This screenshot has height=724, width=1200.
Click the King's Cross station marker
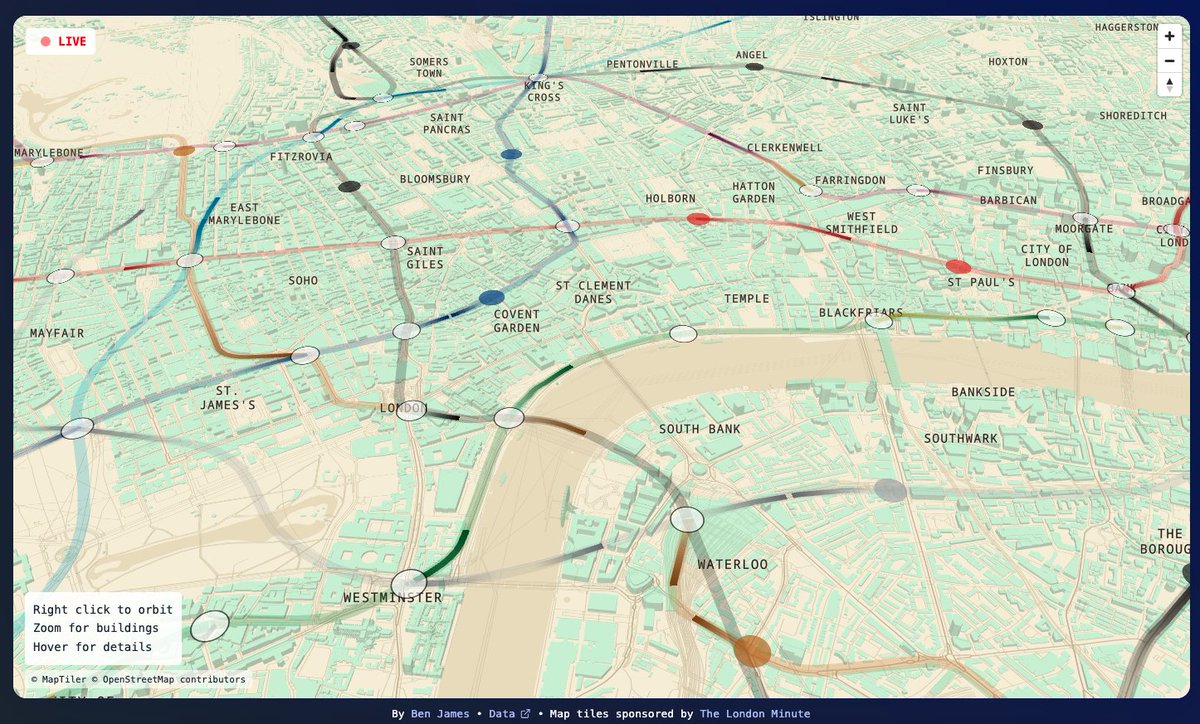tap(538, 77)
